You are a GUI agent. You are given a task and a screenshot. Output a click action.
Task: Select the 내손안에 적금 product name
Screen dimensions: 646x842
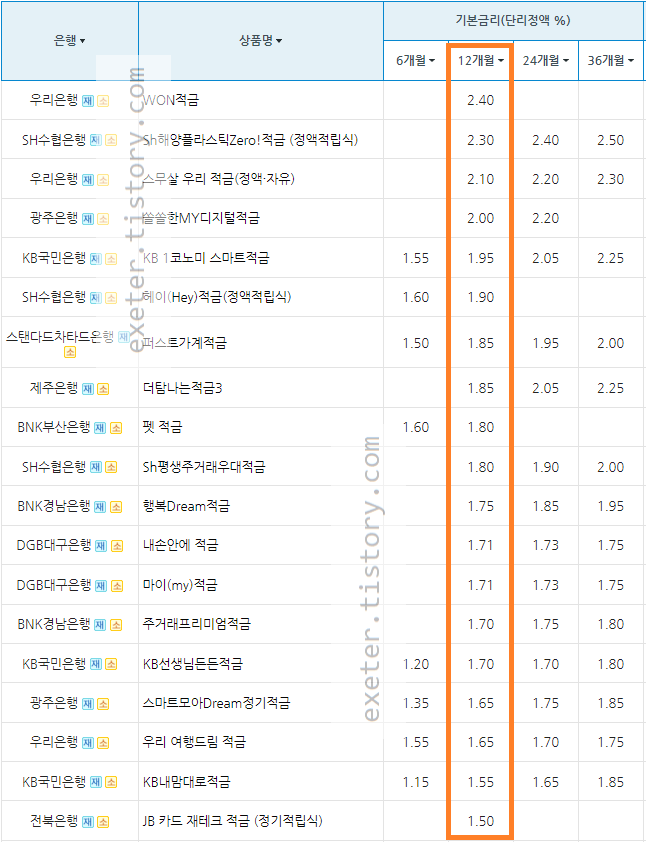click(x=180, y=545)
